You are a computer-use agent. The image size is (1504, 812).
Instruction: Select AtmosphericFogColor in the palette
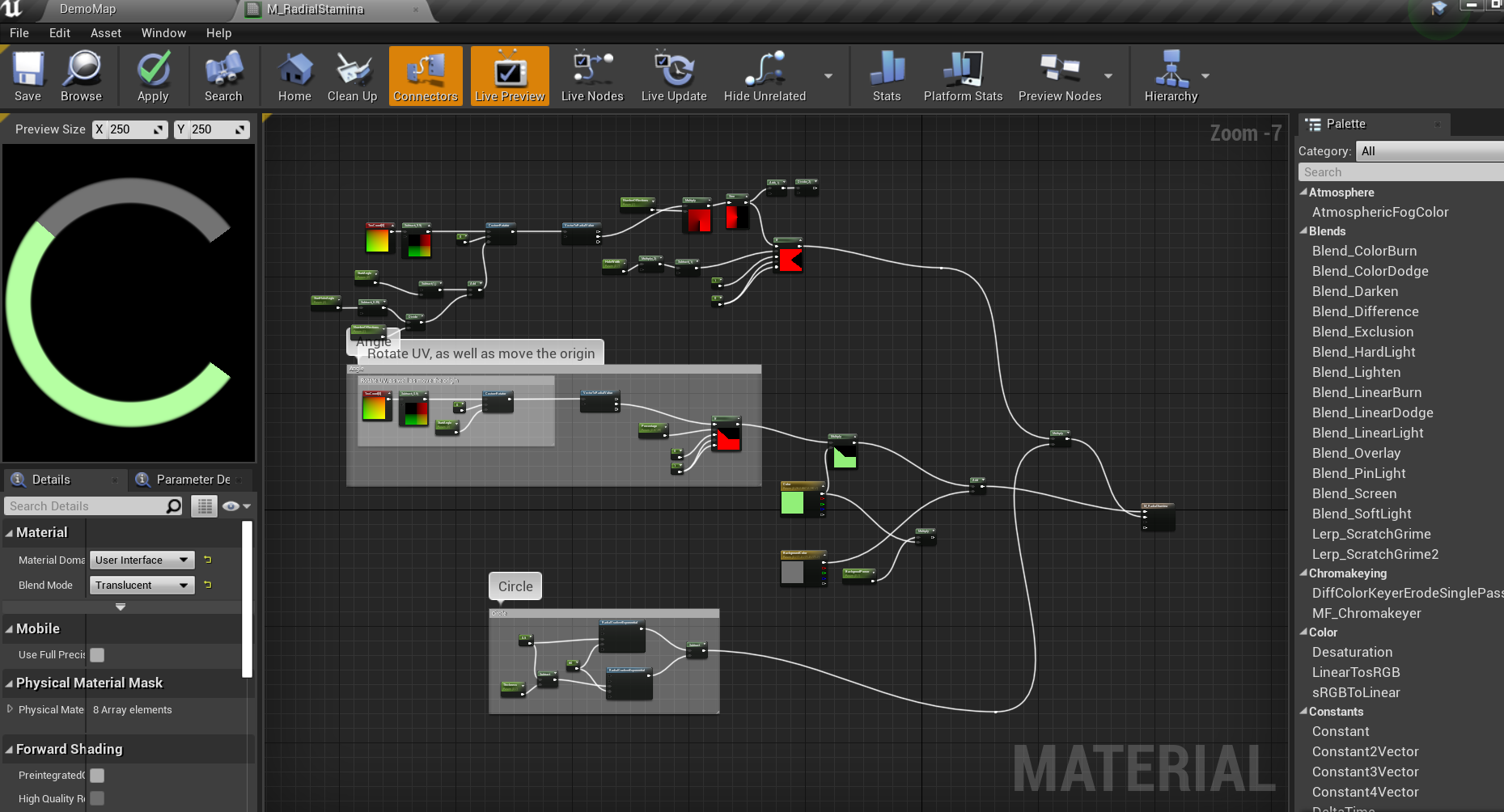[x=1380, y=212]
